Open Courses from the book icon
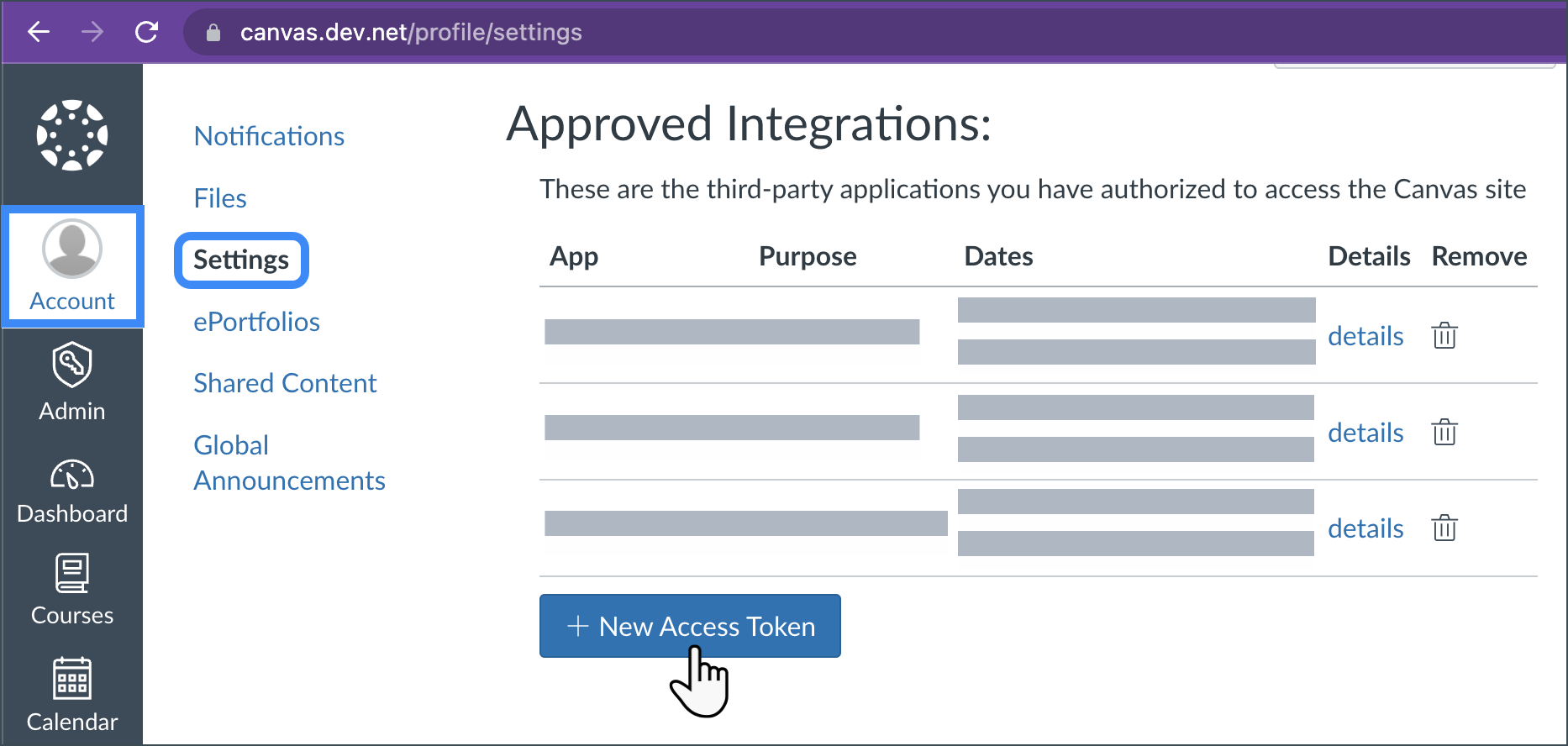 72,574
